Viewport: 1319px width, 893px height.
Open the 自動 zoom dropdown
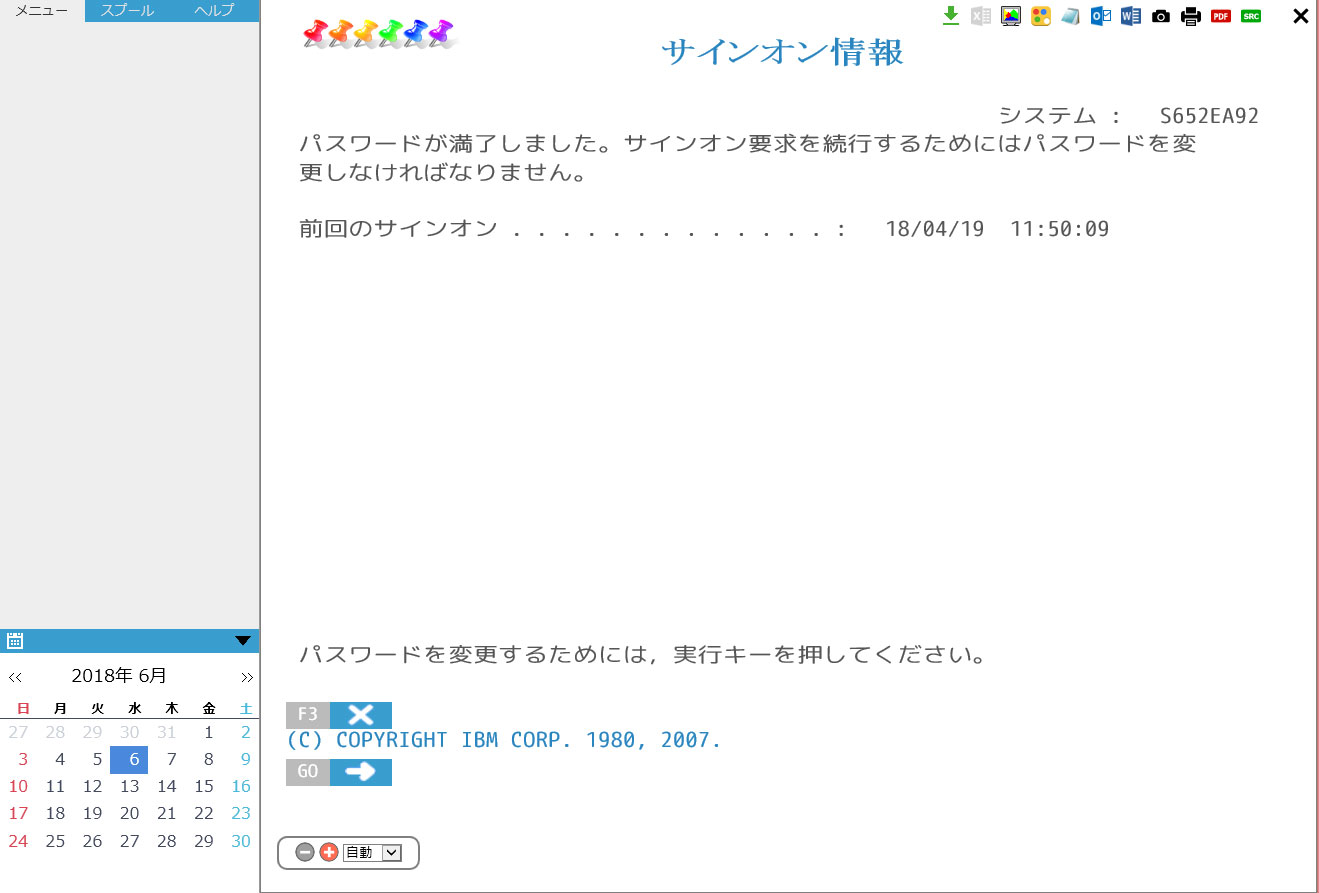click(372, 853)
